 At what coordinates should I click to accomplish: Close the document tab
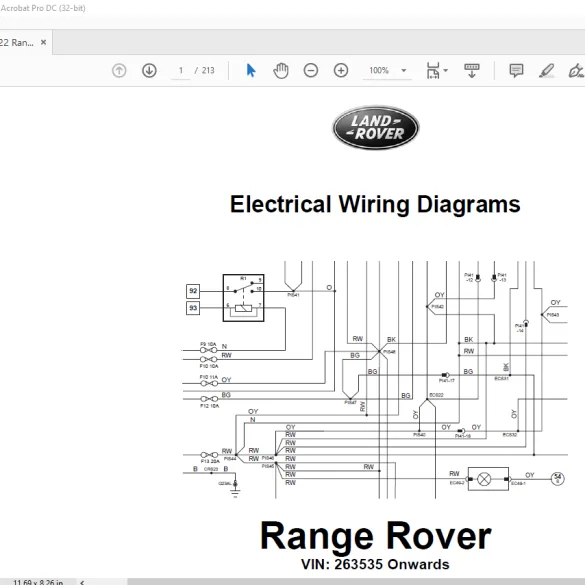click(44, 43)
